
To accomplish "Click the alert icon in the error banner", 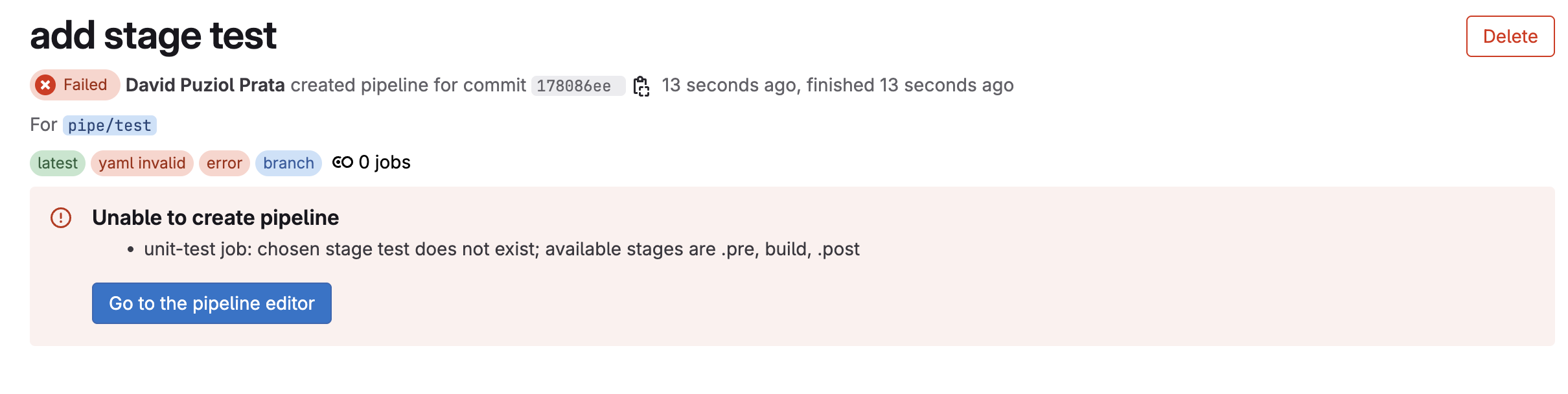I will pyautogui.click(x=61, y=218).
